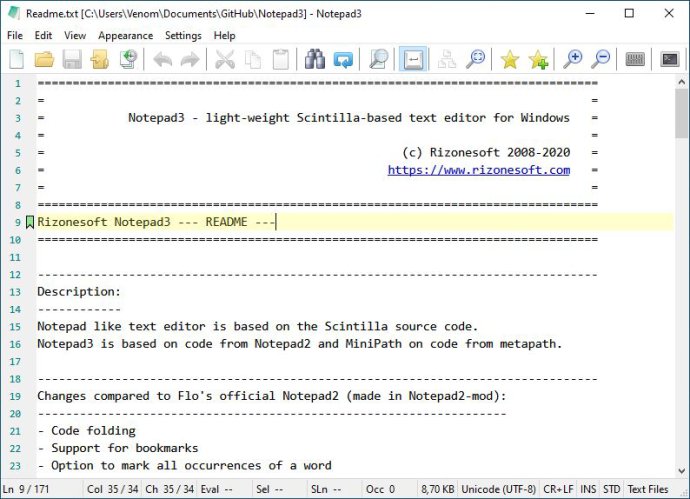Click '- Code folding' on line 21

pos(87,430)
